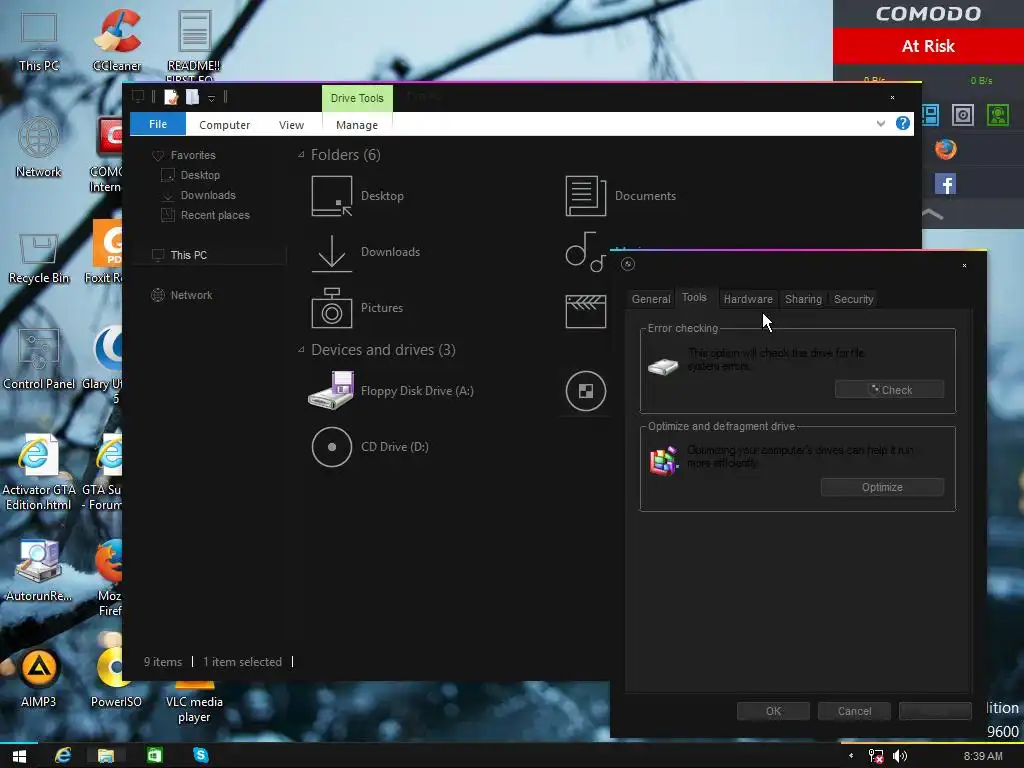Launch AIMP3 from the desktop
1024x768 pixels.
(39, 678)
